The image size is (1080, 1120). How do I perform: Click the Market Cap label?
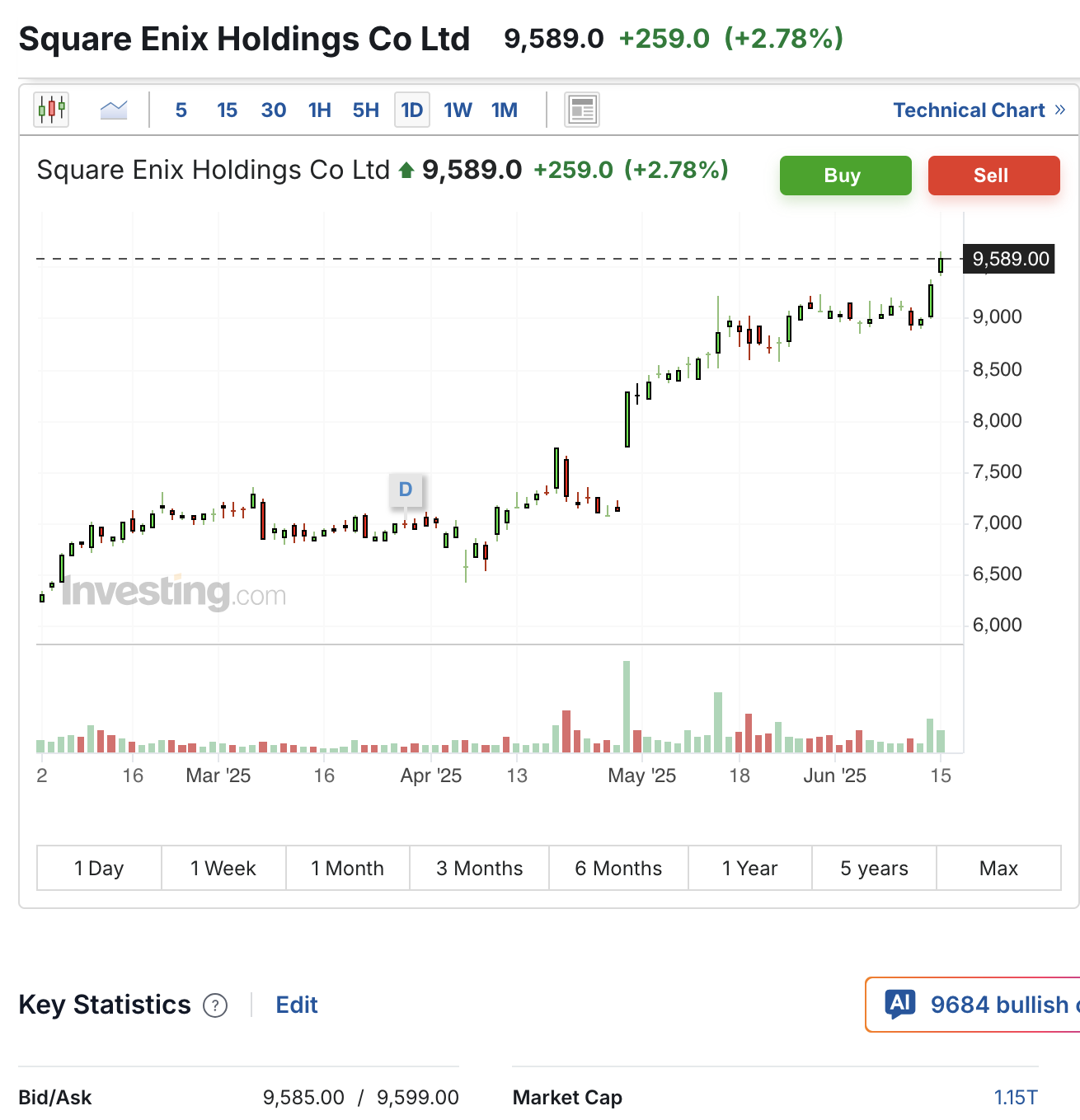pyautogui.click(x=567, y=1098)
